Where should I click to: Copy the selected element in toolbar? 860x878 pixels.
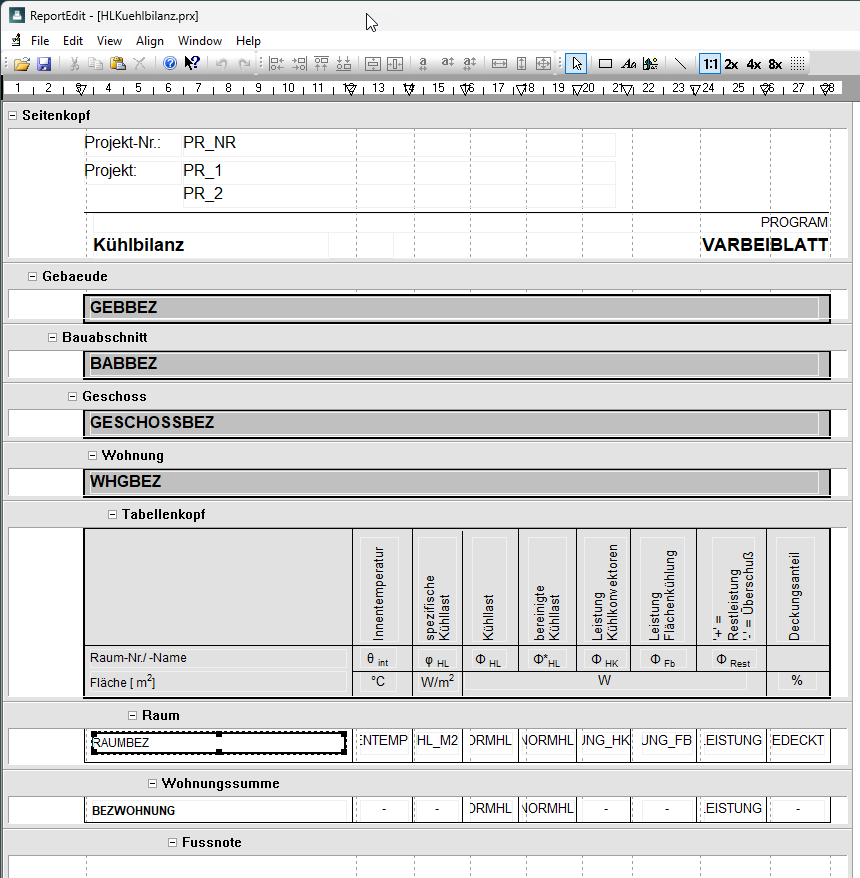pyautogui.click(x=95, y=64)
